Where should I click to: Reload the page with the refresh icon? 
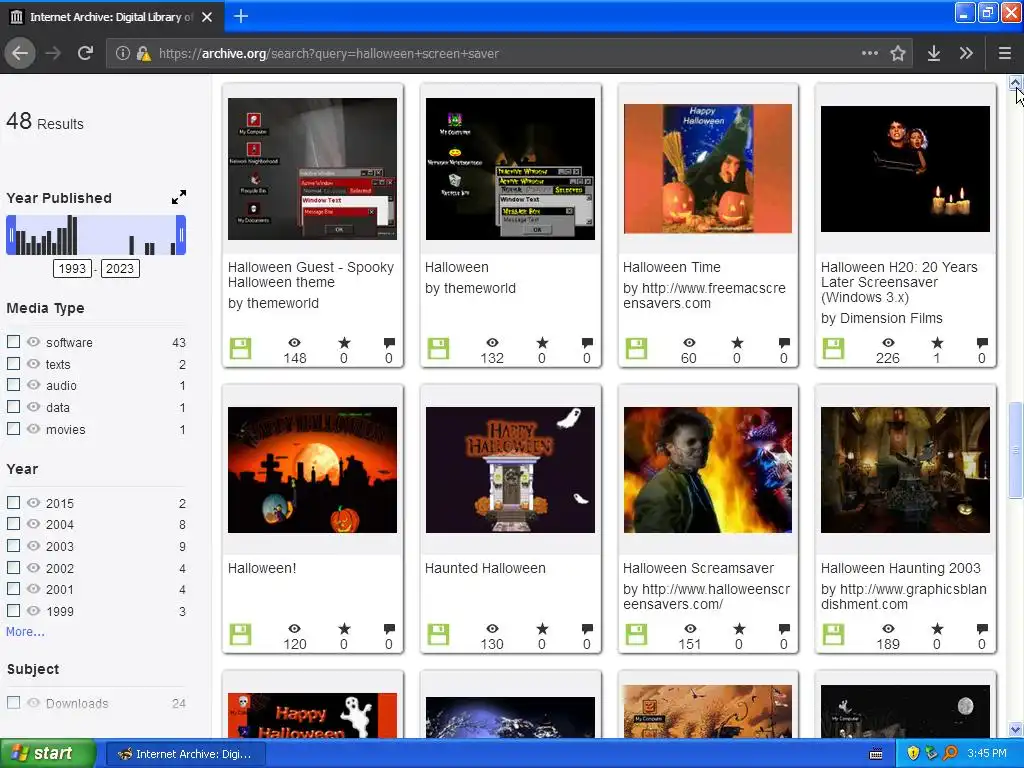coord(85,53)
